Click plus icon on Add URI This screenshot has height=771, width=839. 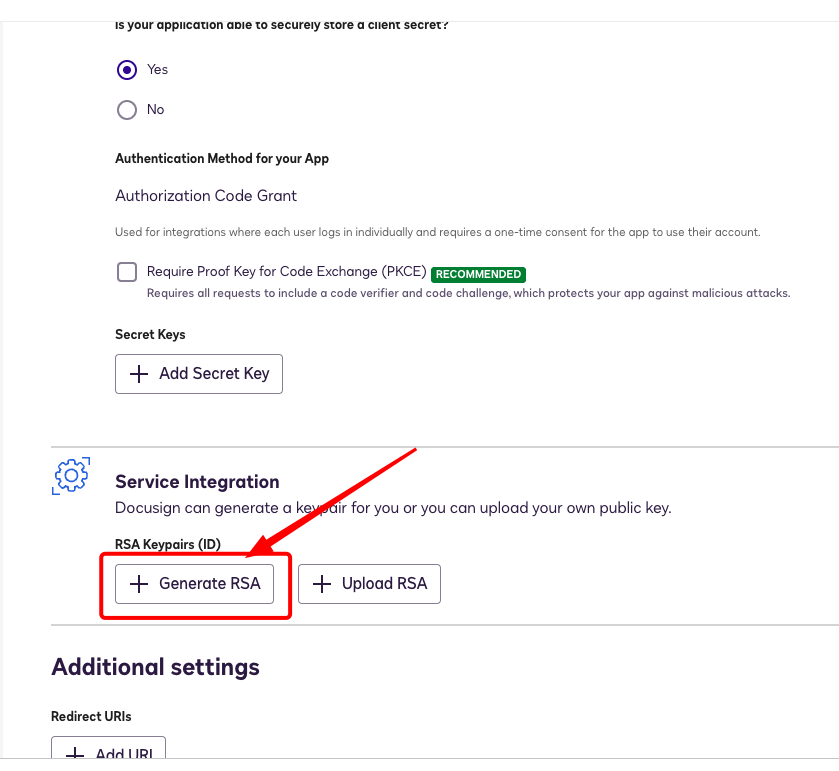coord(75,753)
